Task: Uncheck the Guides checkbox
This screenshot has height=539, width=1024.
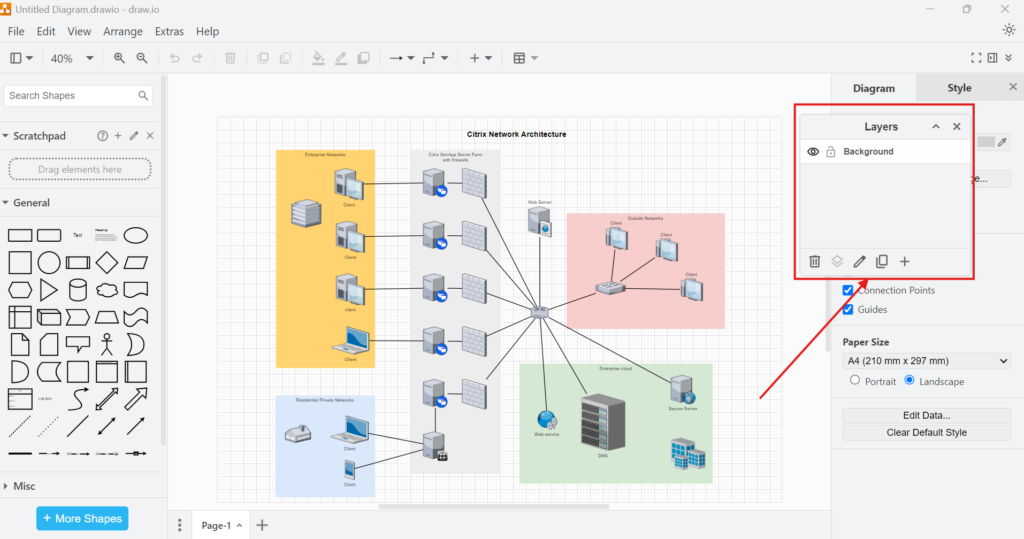Action: coord(848,310)
